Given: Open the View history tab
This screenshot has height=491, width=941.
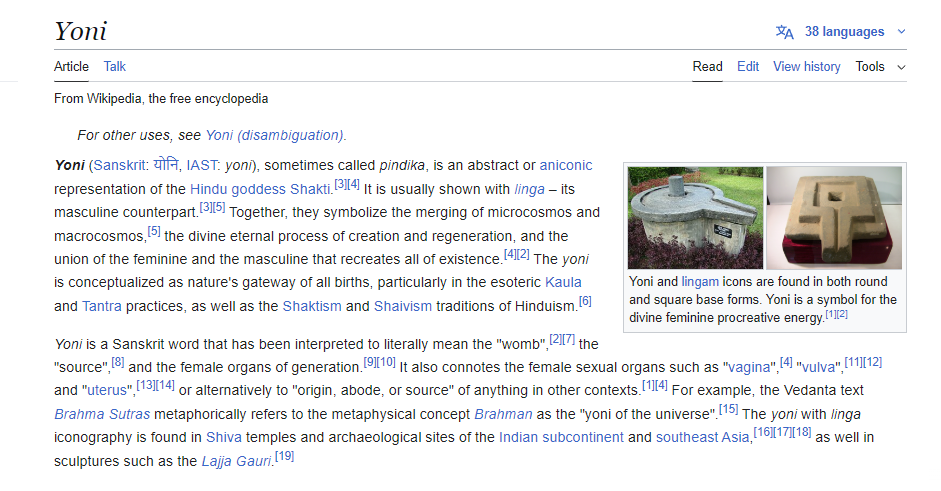Looking at the screenshot, I should (x=807, y=67).
